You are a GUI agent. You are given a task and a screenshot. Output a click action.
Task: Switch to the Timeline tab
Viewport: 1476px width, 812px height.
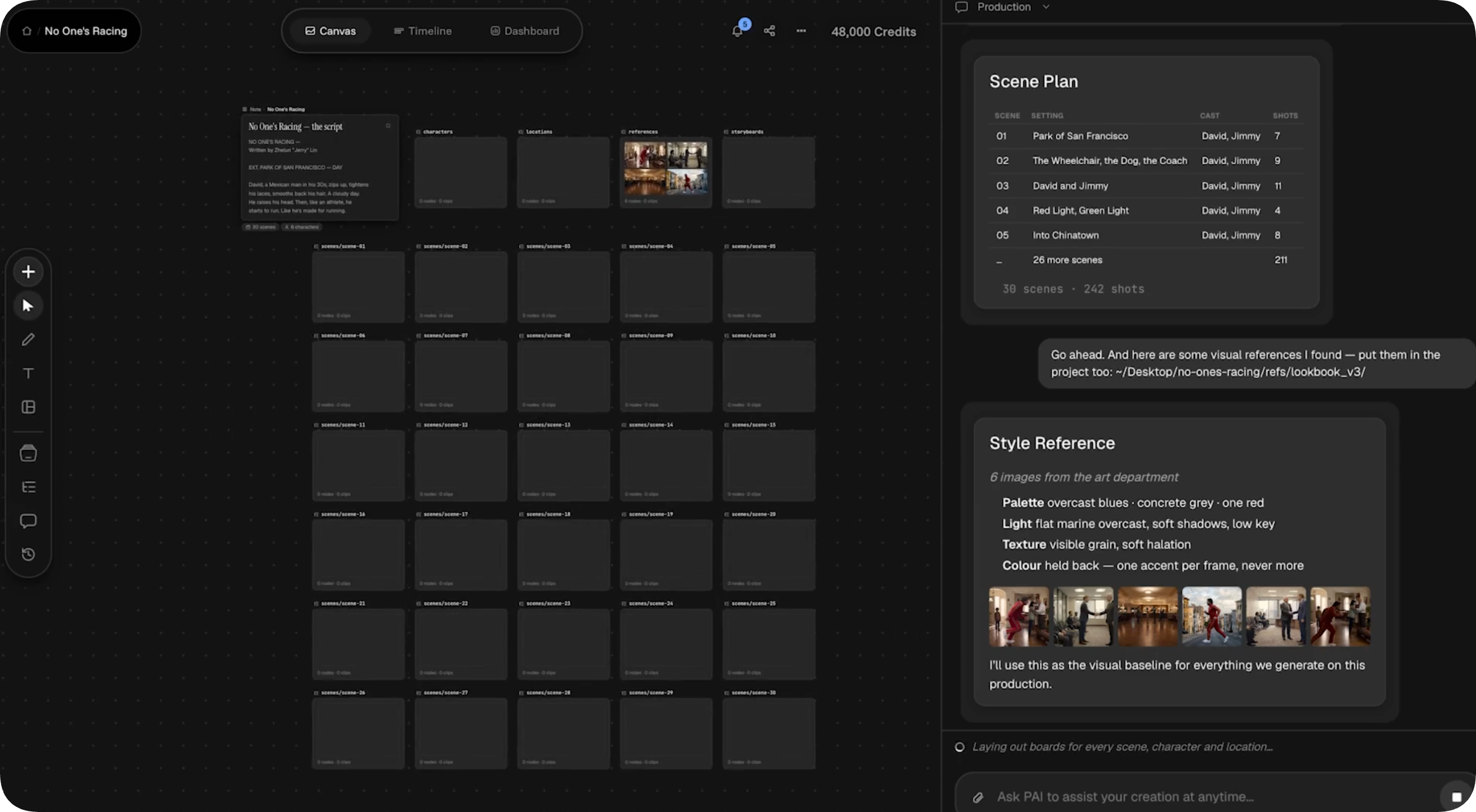tap(423, 31)
